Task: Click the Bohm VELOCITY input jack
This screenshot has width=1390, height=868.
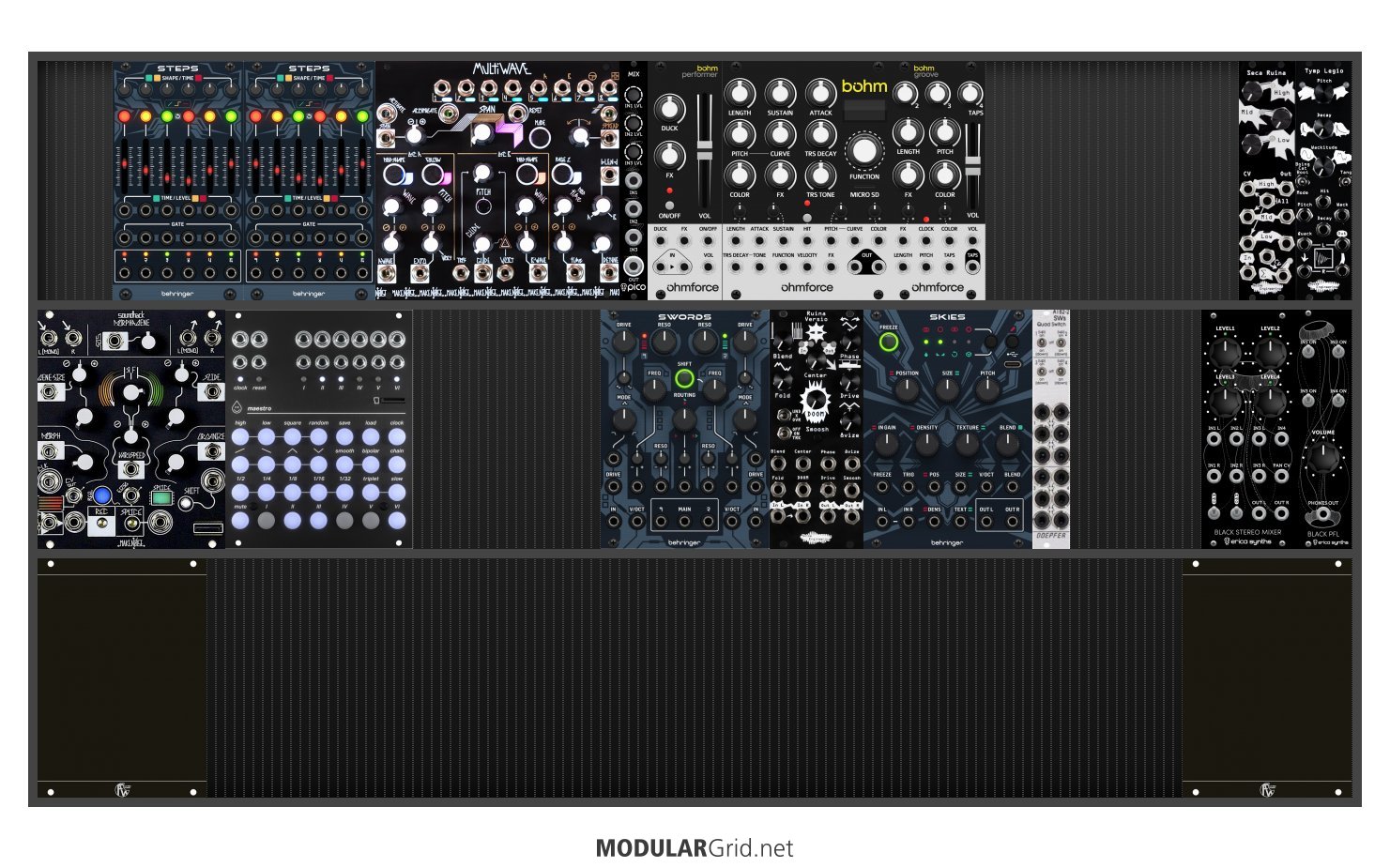Action: 807,267
